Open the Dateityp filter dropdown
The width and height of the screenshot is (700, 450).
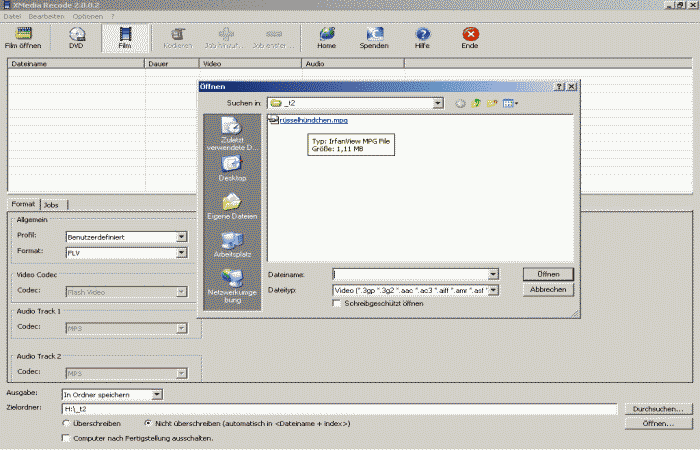(x=493, y=289)
